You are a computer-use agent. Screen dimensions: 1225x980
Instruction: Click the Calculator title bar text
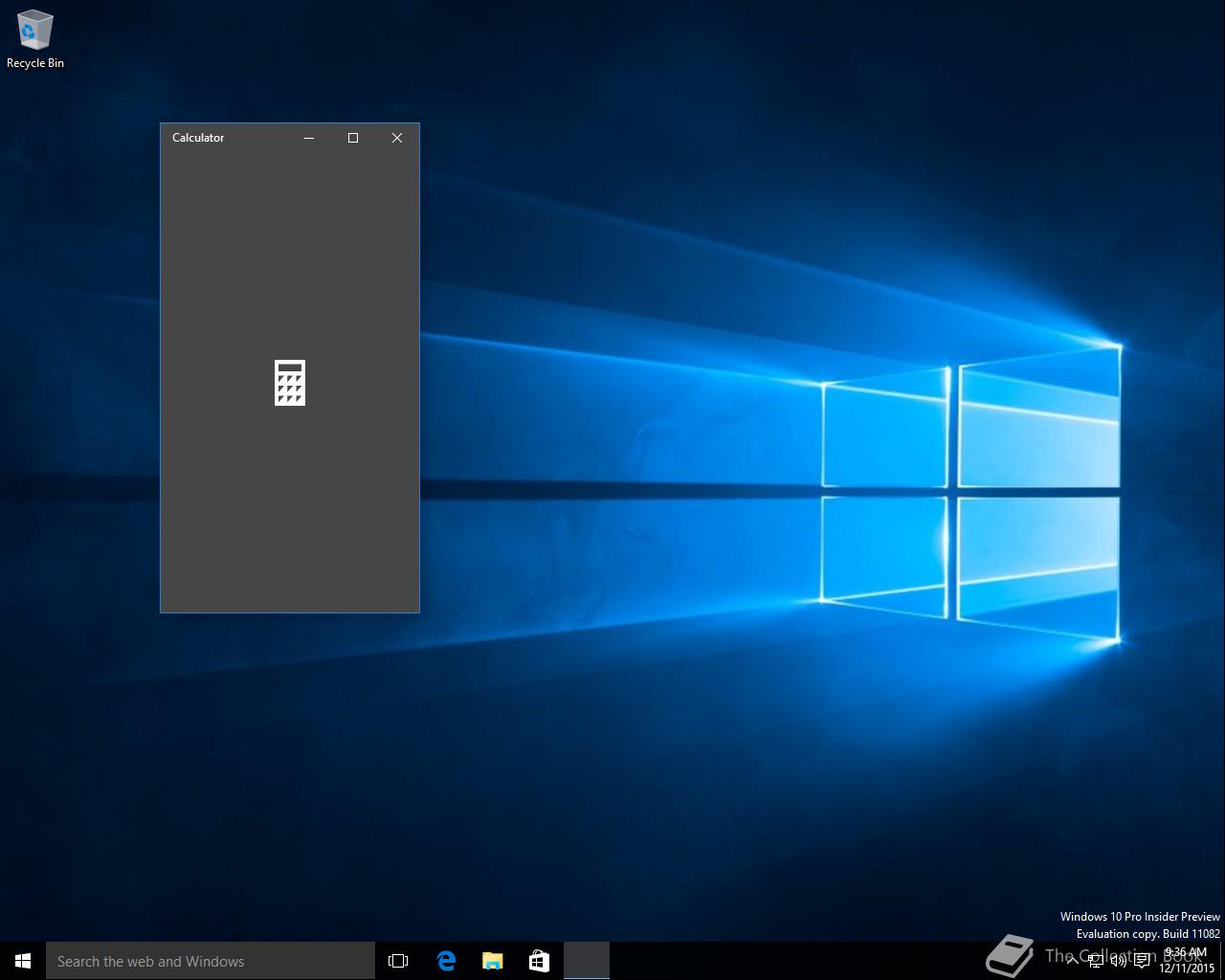198,138
